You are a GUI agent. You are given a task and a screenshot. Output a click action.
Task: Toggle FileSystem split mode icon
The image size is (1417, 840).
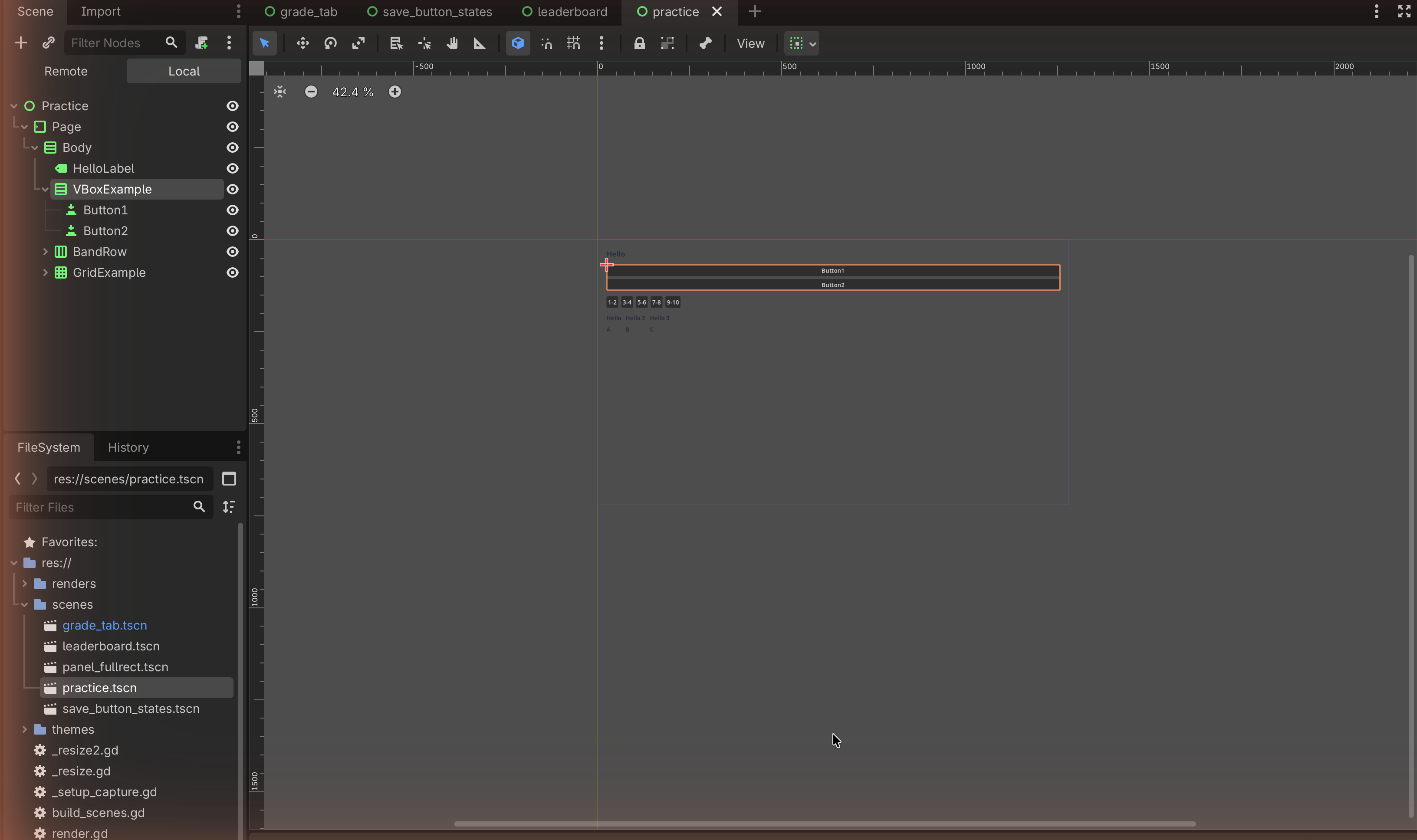pyautogui.click(x=229, y=479)
